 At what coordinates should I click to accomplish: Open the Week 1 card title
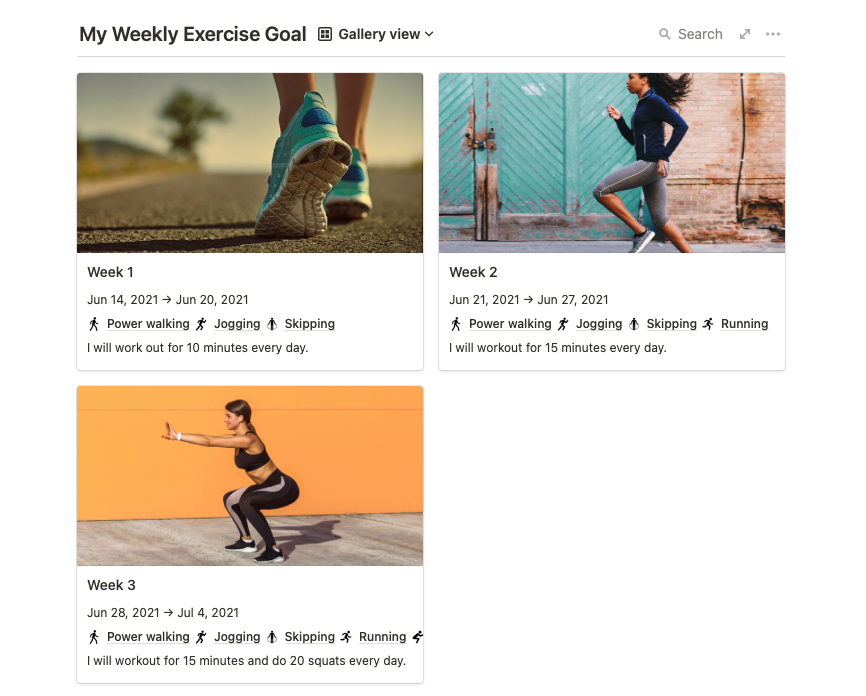click(x=110, y=272)
